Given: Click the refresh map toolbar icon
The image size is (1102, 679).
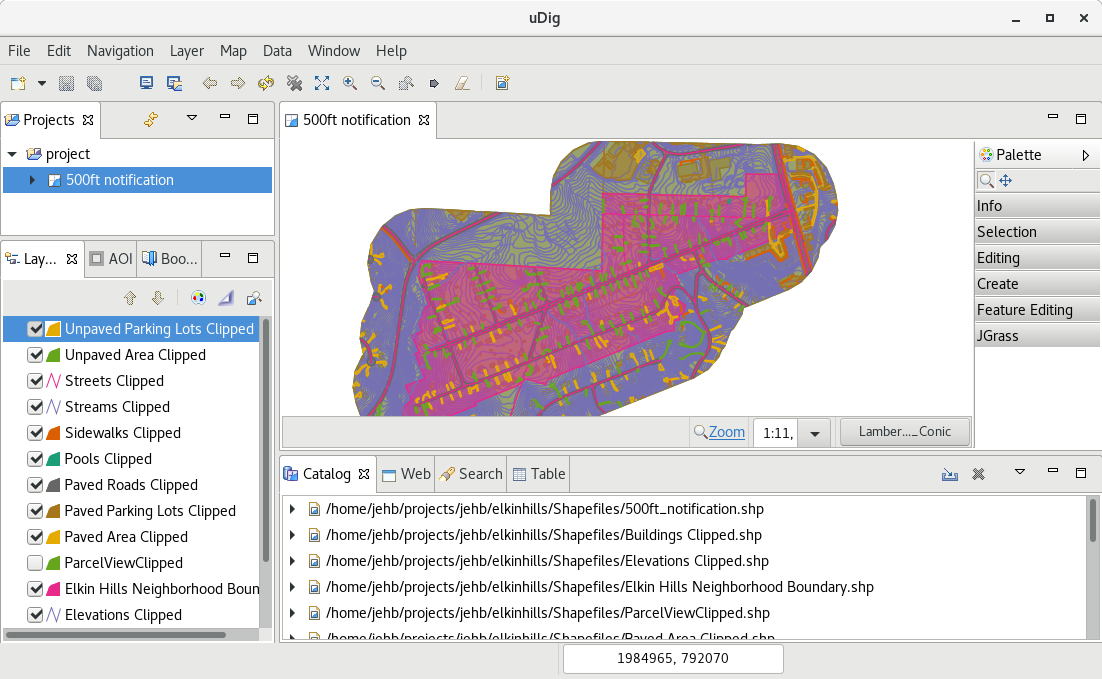Looking at the screenshot, I should pyautogui.click(x=266, y=83).
